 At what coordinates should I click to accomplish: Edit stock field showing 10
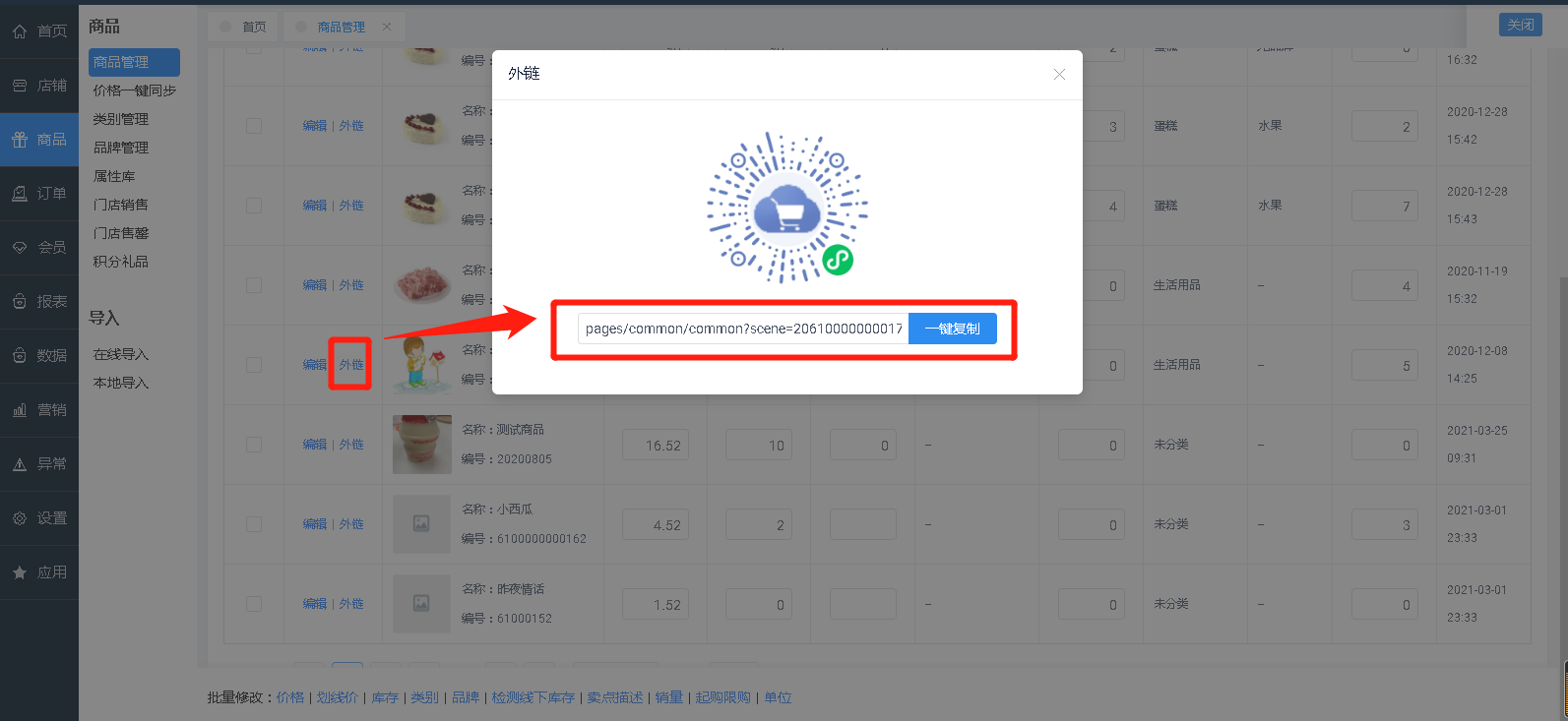click(759, 445)
